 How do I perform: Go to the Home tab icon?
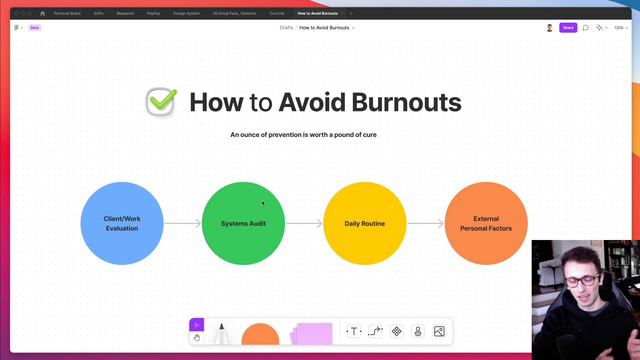[42, 13]
